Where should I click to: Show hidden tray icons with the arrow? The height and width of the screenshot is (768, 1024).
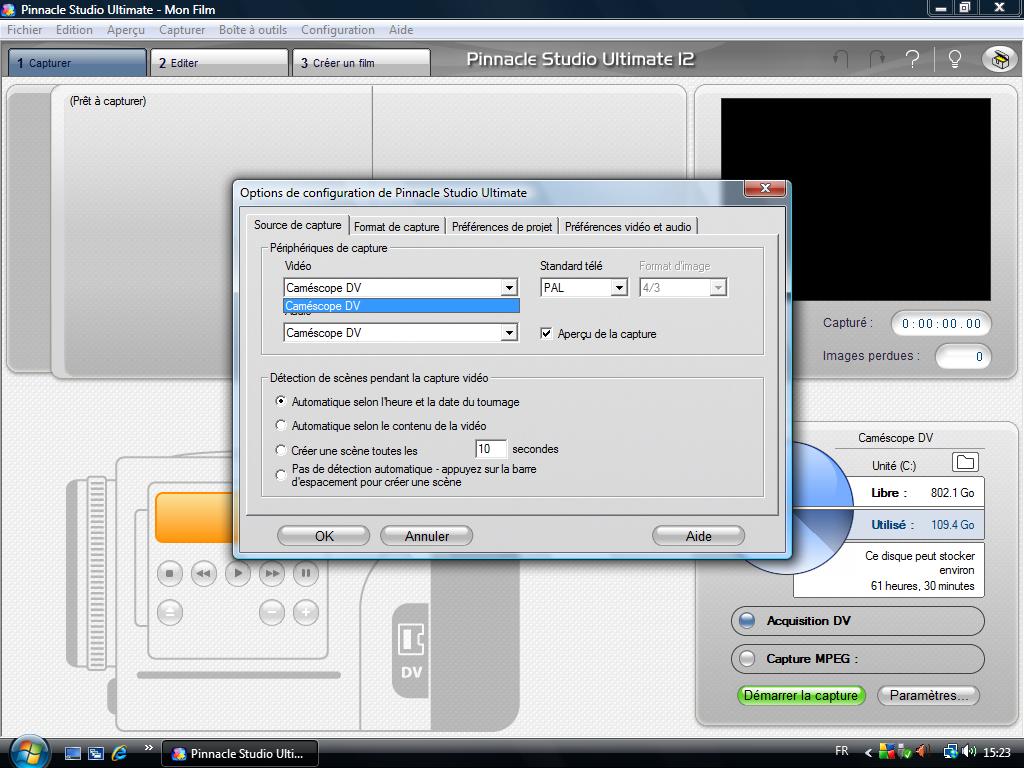pos(868,753)
